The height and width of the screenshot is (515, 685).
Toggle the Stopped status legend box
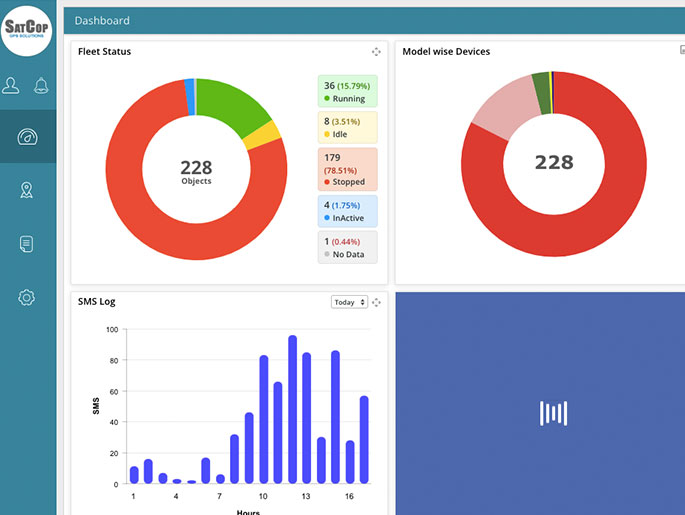click(347, 169)
